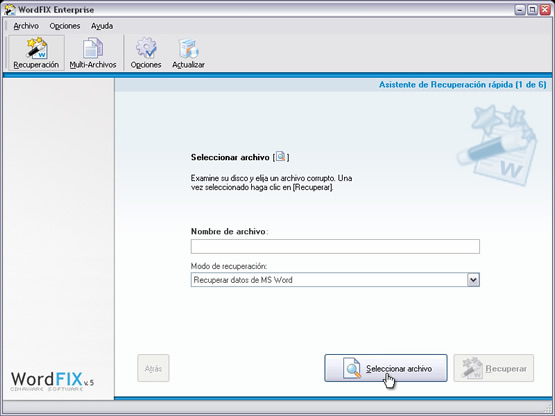Open the Ayuda menu
This screenshot has width=555, height=416.
click(x=102, y=26)
